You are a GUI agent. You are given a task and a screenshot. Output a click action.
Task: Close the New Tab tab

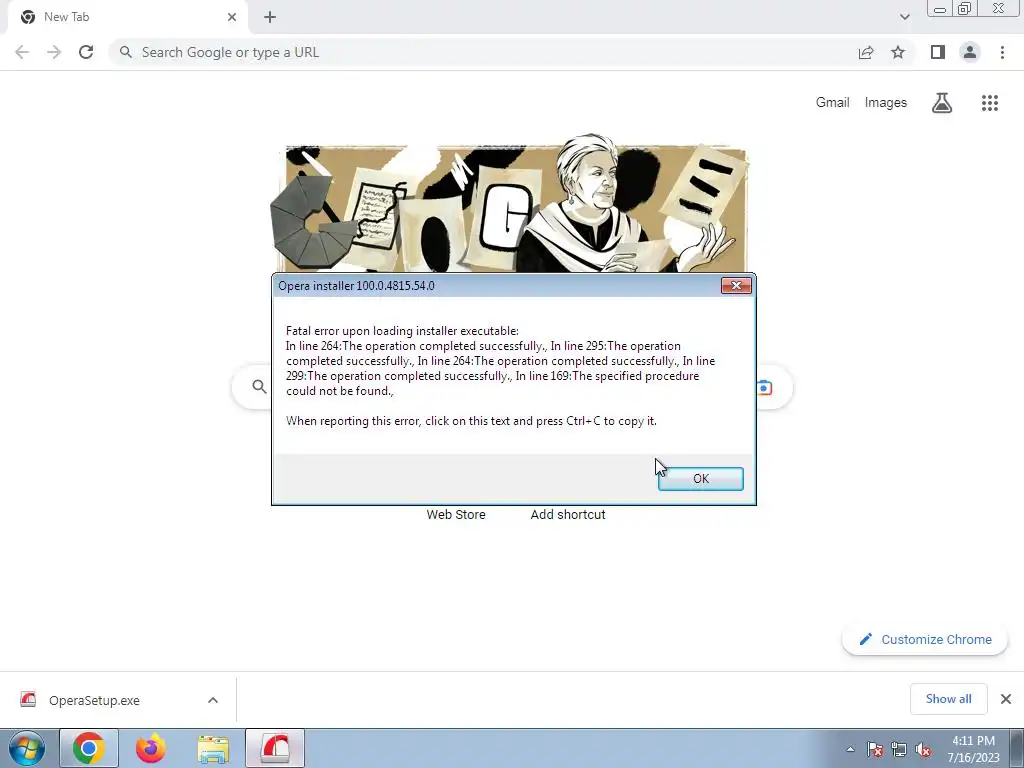(232, 17)
